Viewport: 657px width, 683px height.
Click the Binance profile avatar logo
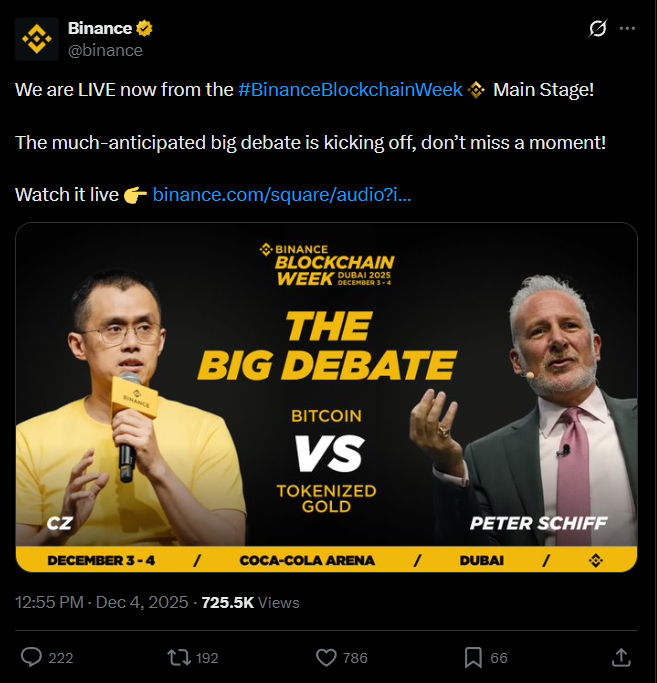(38, 39)
